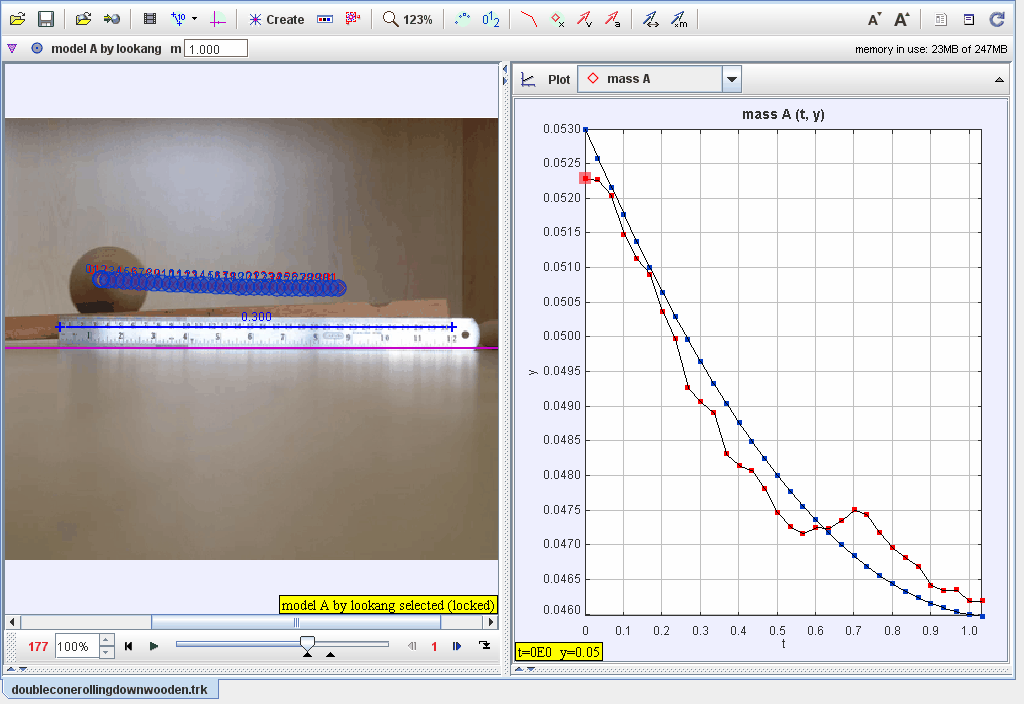The image size is (1024, 704).
Task: Toggle the trails display icon
Action: (462, 19)
